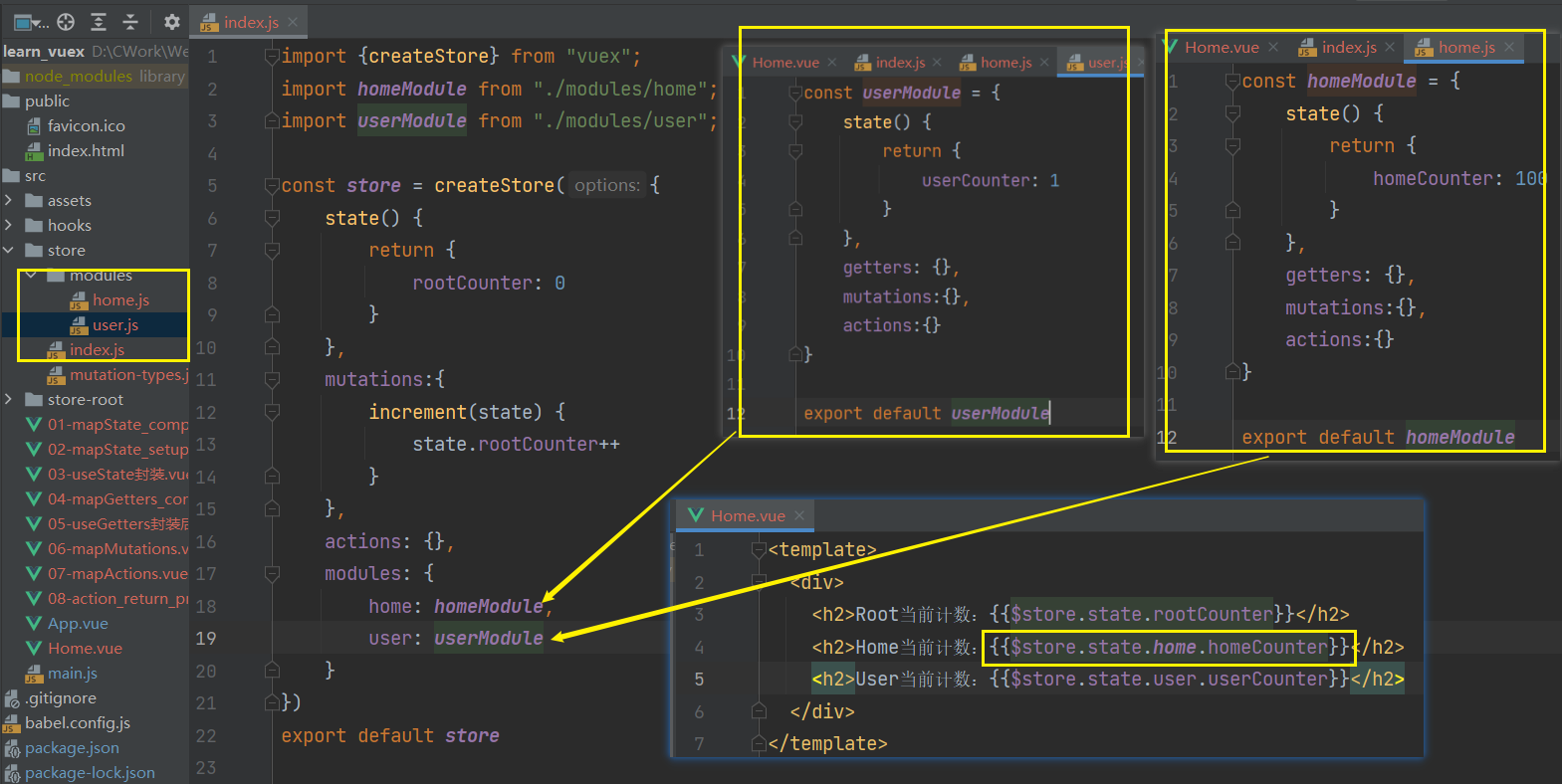Collapse template fold marker in Home.vue
This screenshot has height=784, width=1562.
(759, 550)
